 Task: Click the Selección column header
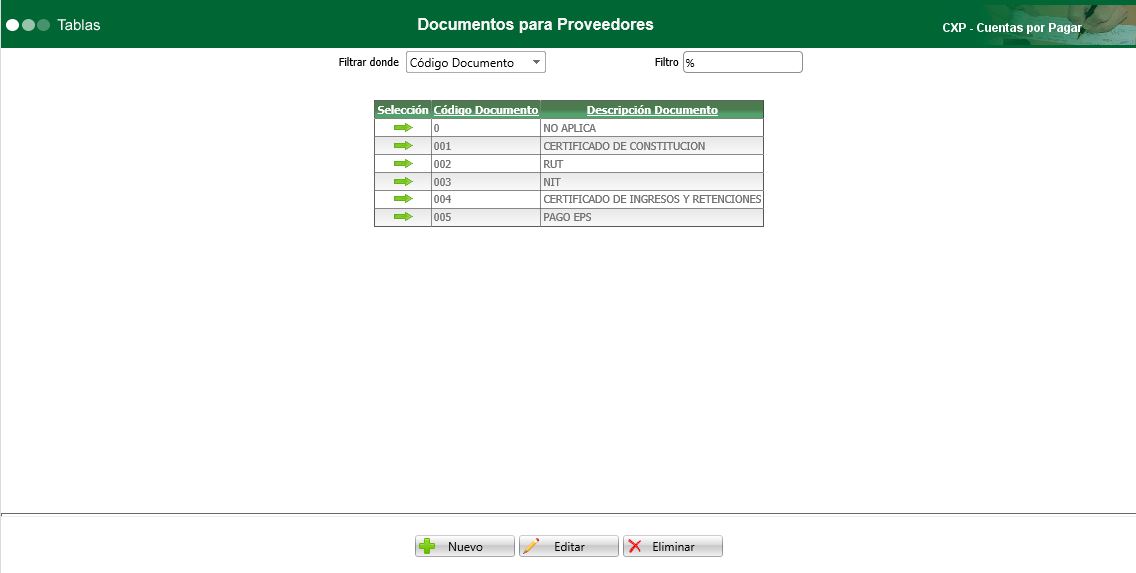[403, 110]
